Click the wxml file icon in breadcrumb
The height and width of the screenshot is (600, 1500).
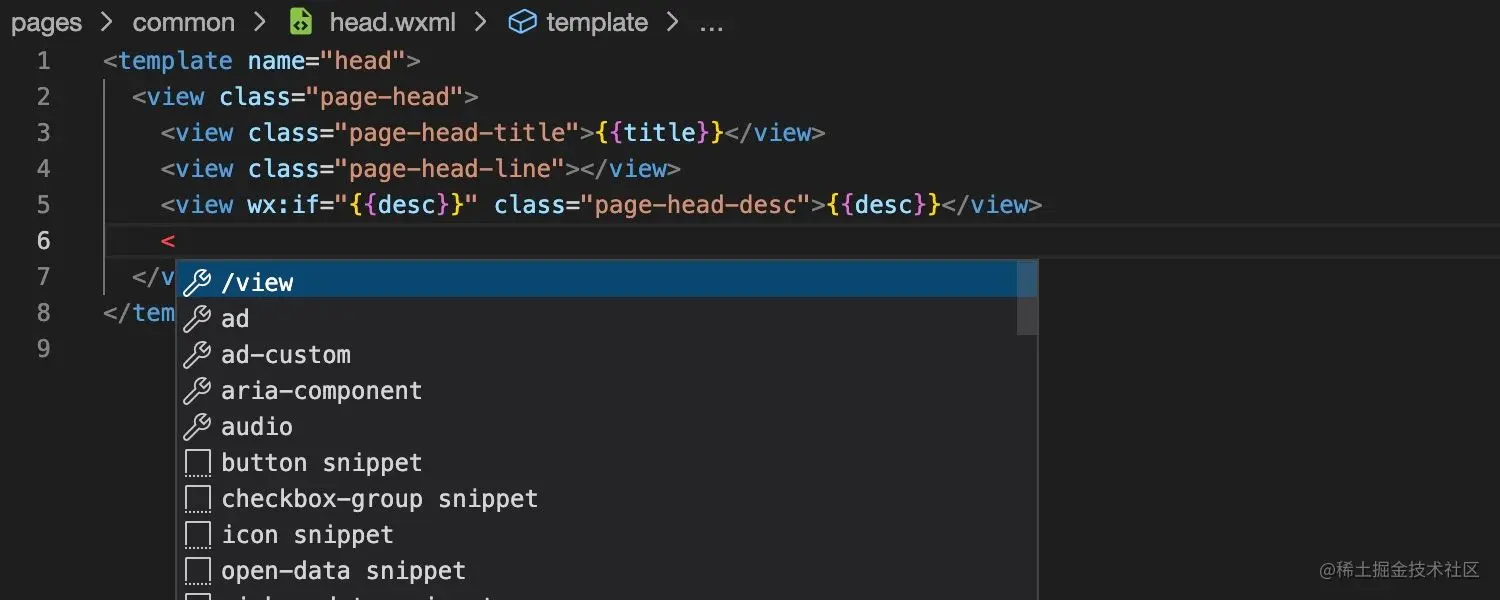coord(301,22)
